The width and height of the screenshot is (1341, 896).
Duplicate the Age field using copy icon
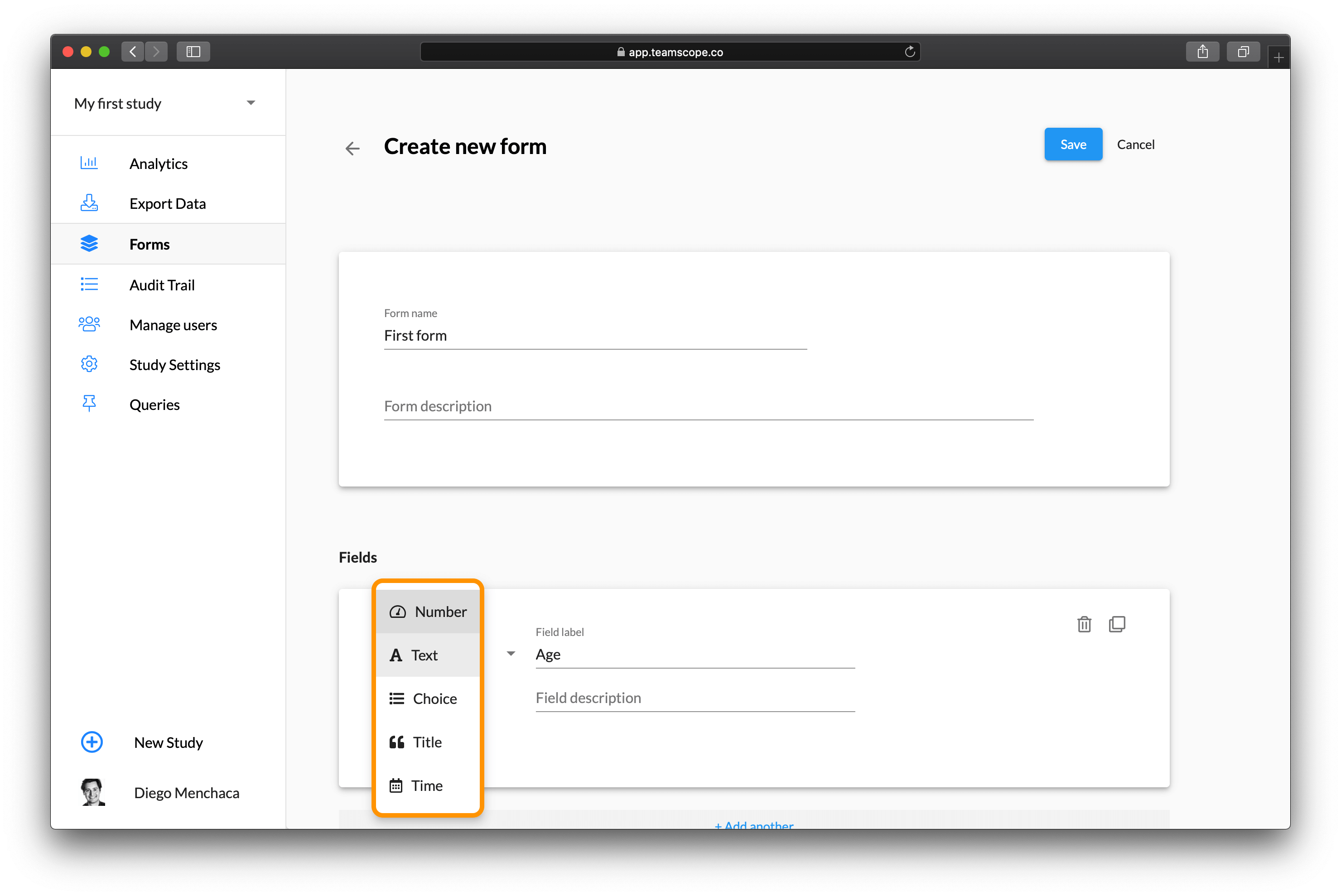click(x=1117, y=624)
